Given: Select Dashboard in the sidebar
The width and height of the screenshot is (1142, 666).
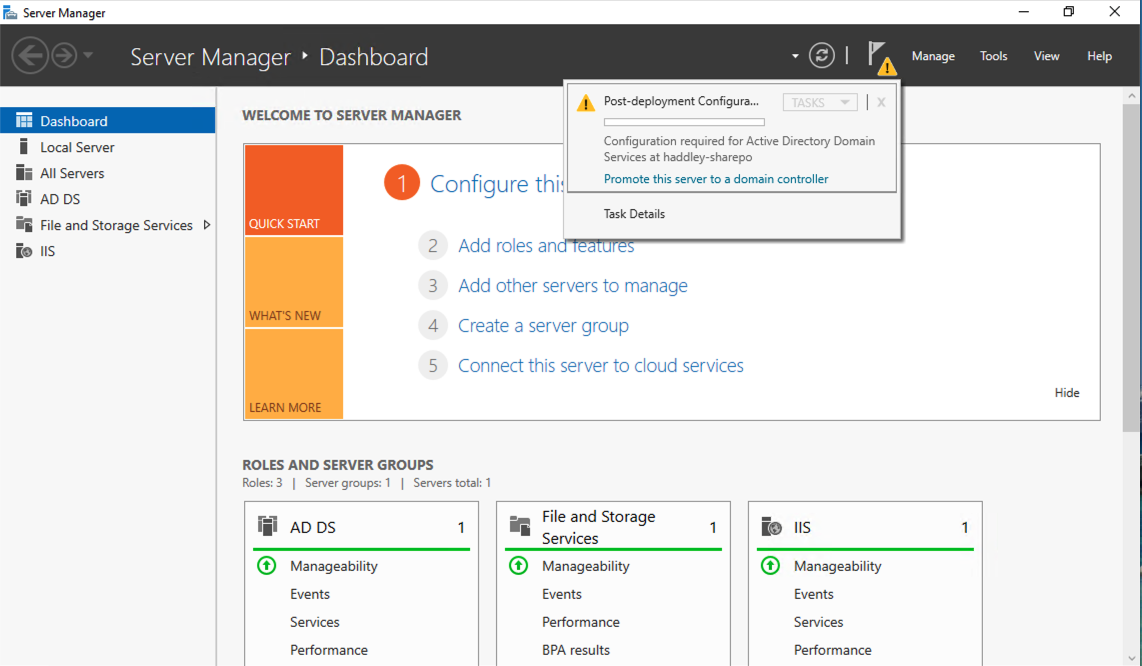Looking at the screenshot, I should tap(108, 120).
